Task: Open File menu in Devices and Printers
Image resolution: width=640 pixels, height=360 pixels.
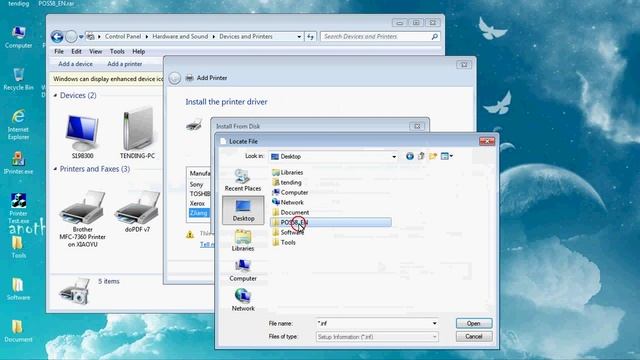Action: click(59, 51)
